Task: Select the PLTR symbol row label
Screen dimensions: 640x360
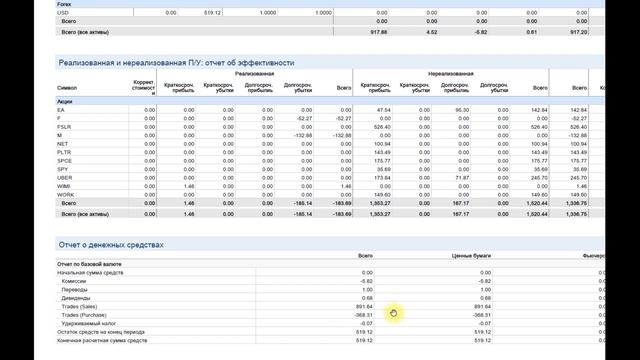Action: click(x=64, y=152)
